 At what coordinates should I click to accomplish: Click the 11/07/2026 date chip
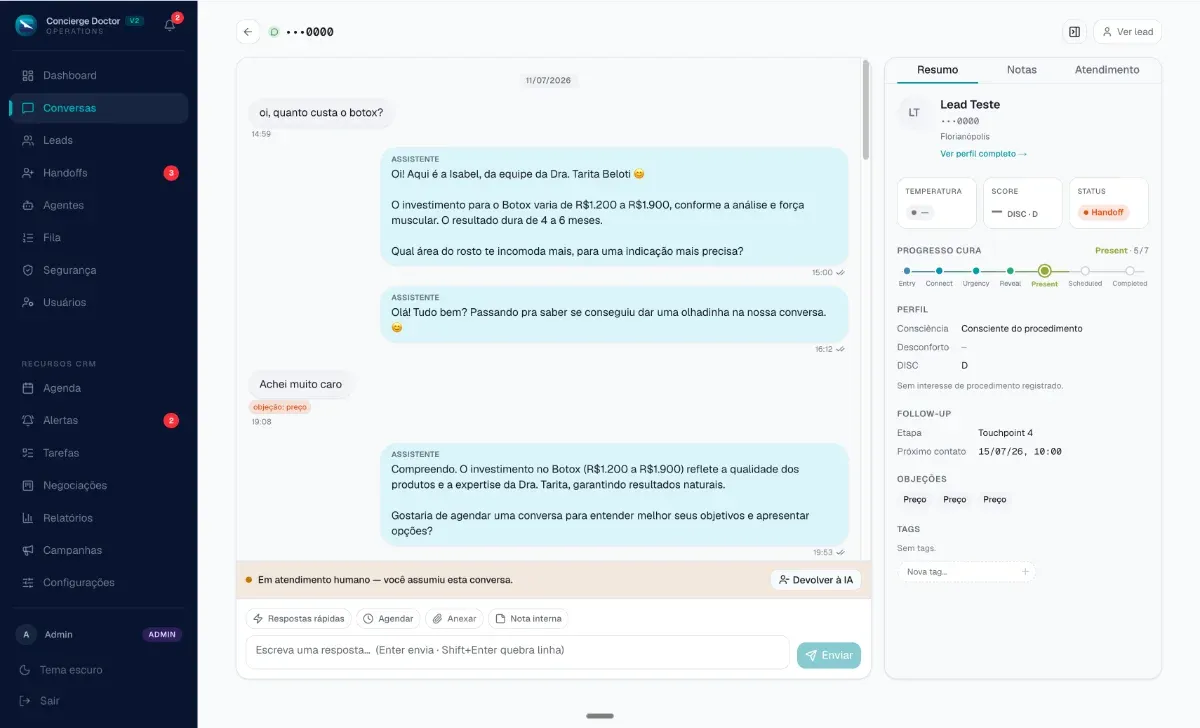click(x=548, y=80)
